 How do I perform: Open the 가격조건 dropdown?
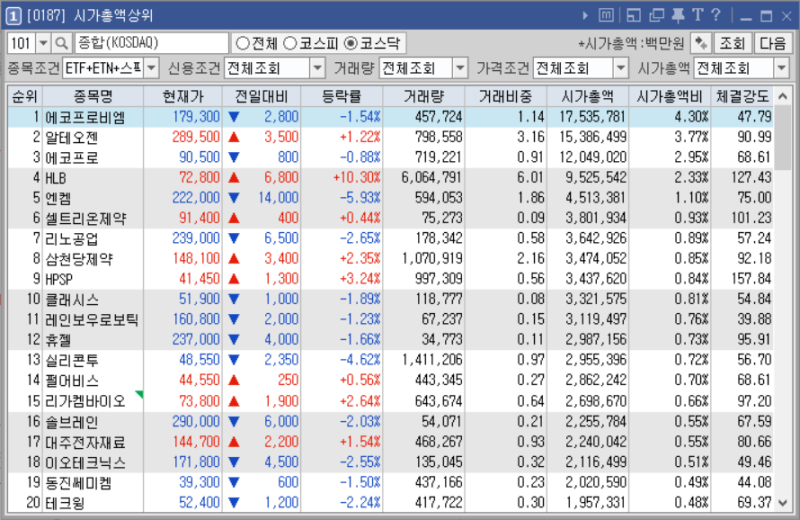pos(620,68)
